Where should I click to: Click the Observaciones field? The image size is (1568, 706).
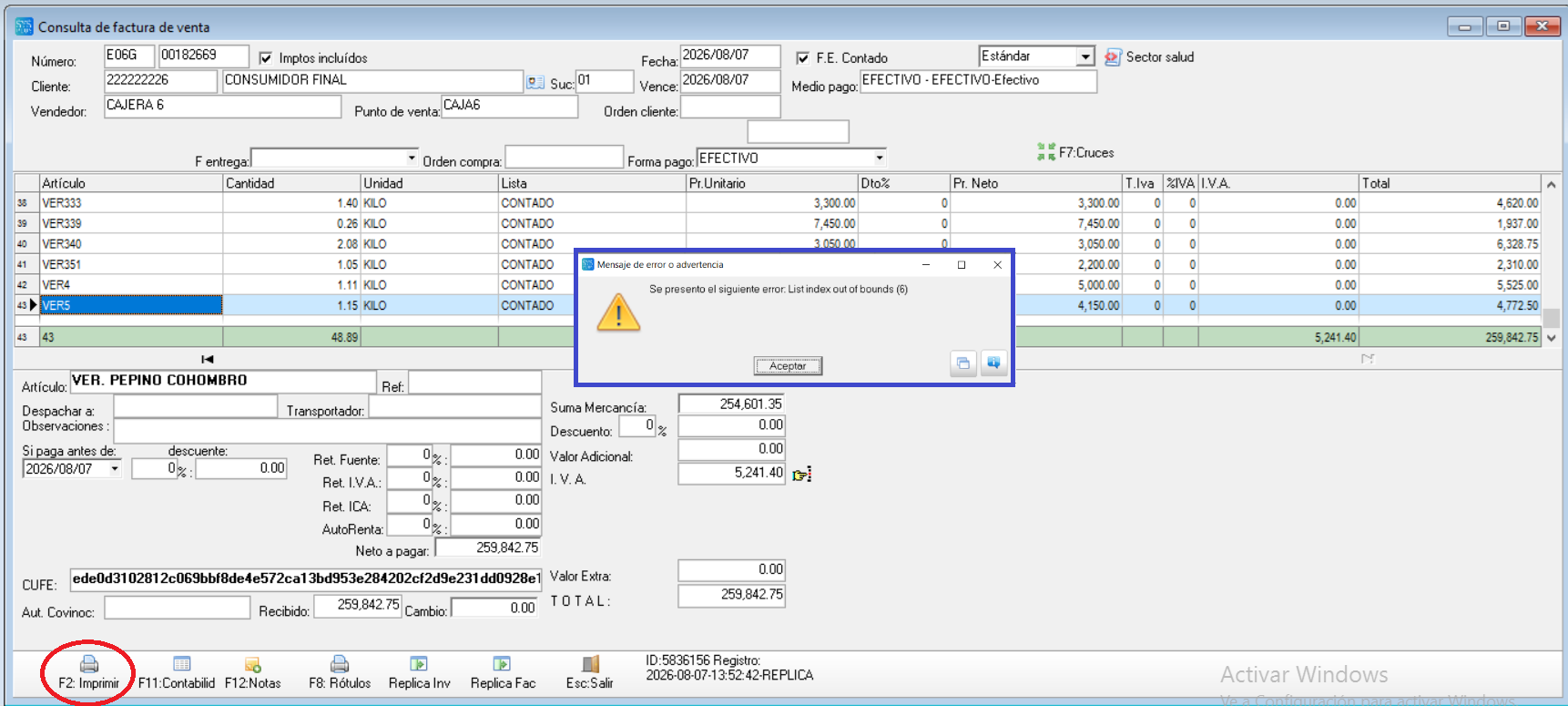[327, 430]
